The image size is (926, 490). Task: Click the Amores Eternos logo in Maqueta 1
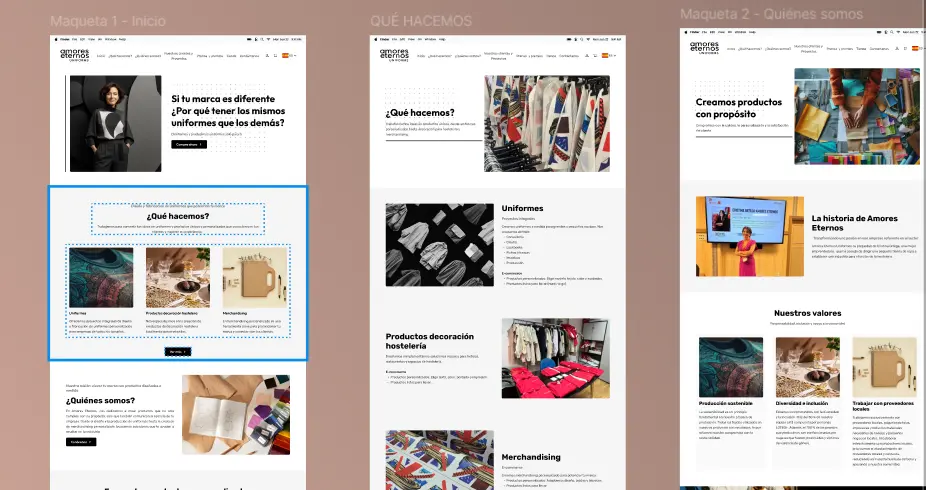pos(74,55)
